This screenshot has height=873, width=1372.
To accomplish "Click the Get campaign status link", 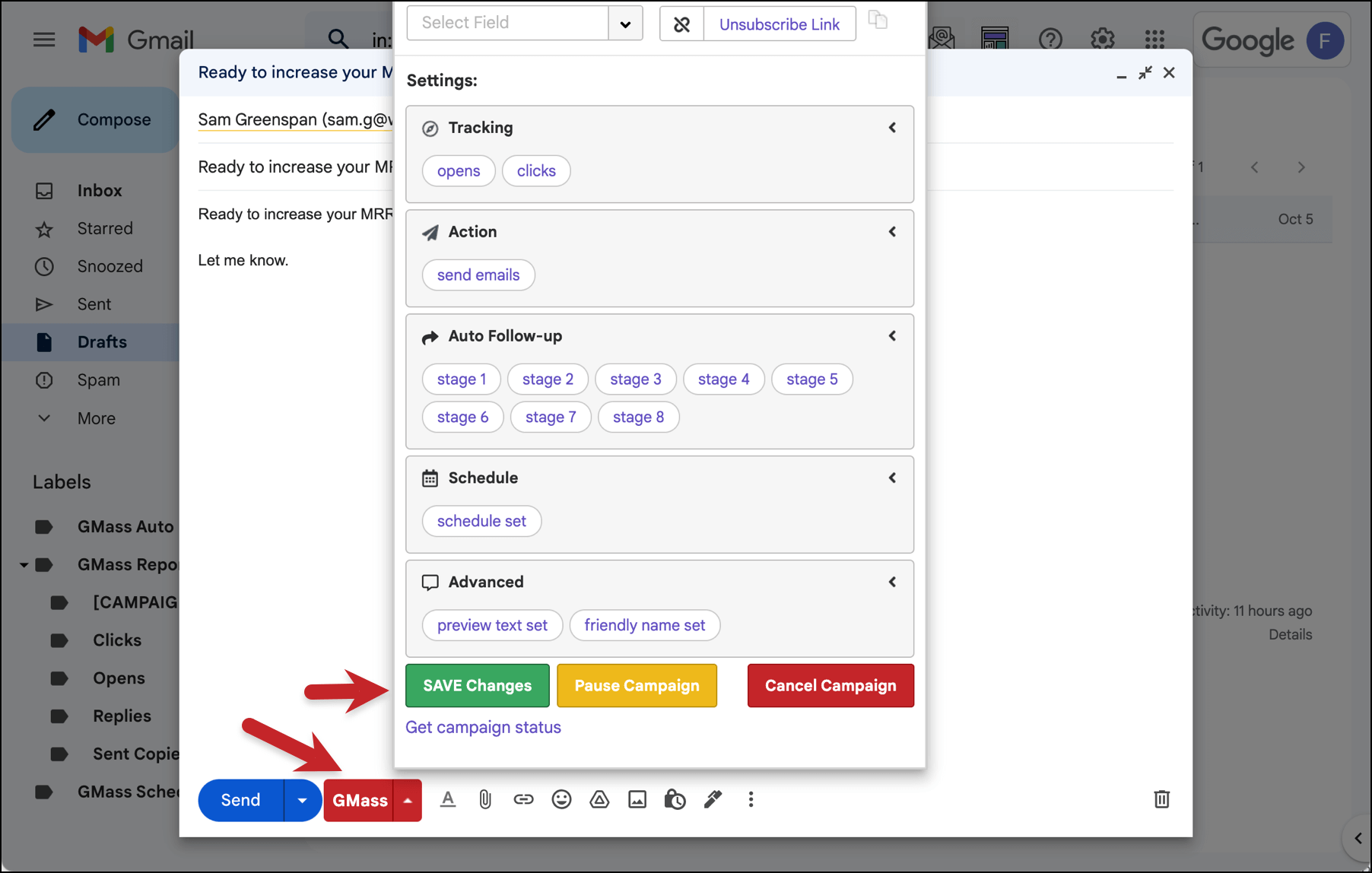I will pyautogui.click(x=483, y=728).
